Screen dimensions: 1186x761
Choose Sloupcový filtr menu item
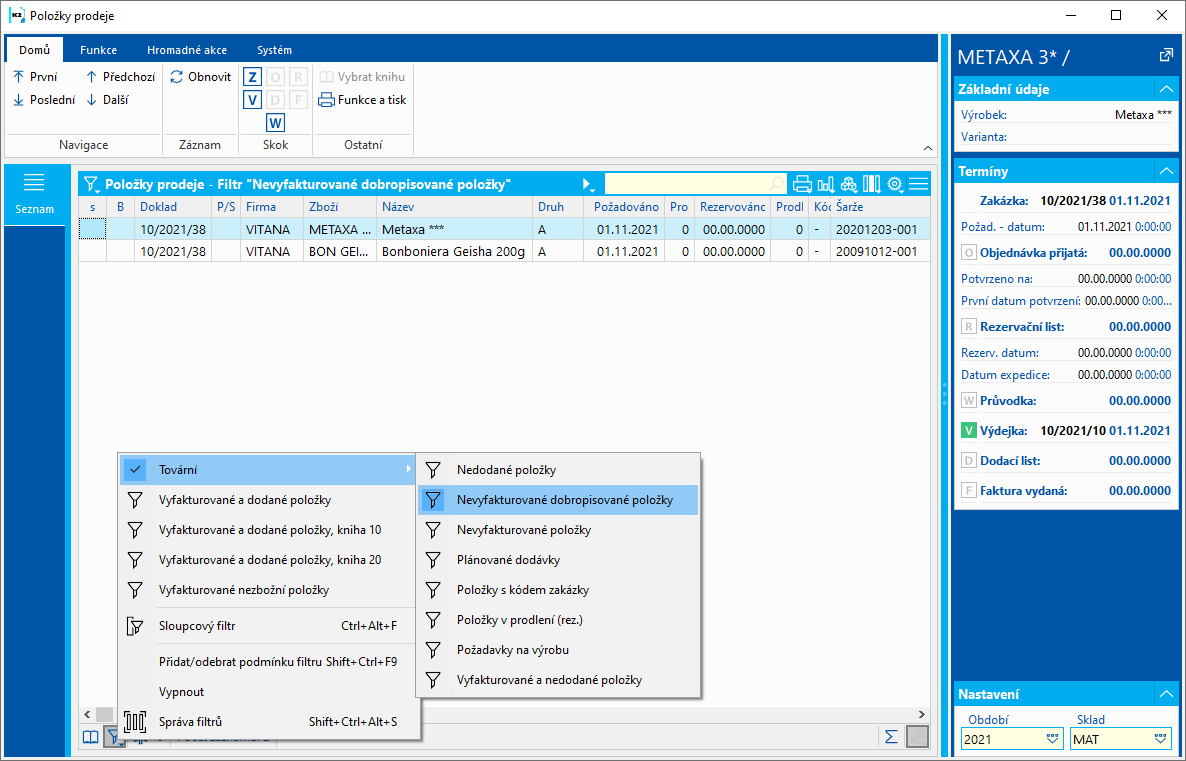pyautogui.click(x=268, y=626)
